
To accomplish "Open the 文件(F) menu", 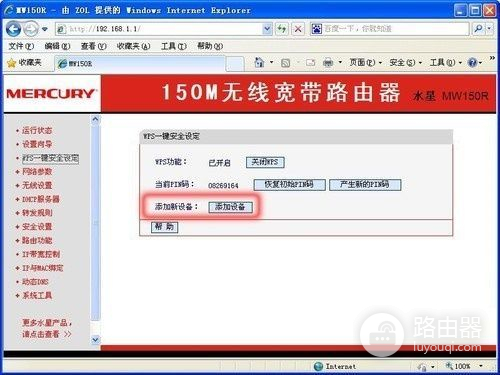I will pyautogui.click(x=21, y=46).
